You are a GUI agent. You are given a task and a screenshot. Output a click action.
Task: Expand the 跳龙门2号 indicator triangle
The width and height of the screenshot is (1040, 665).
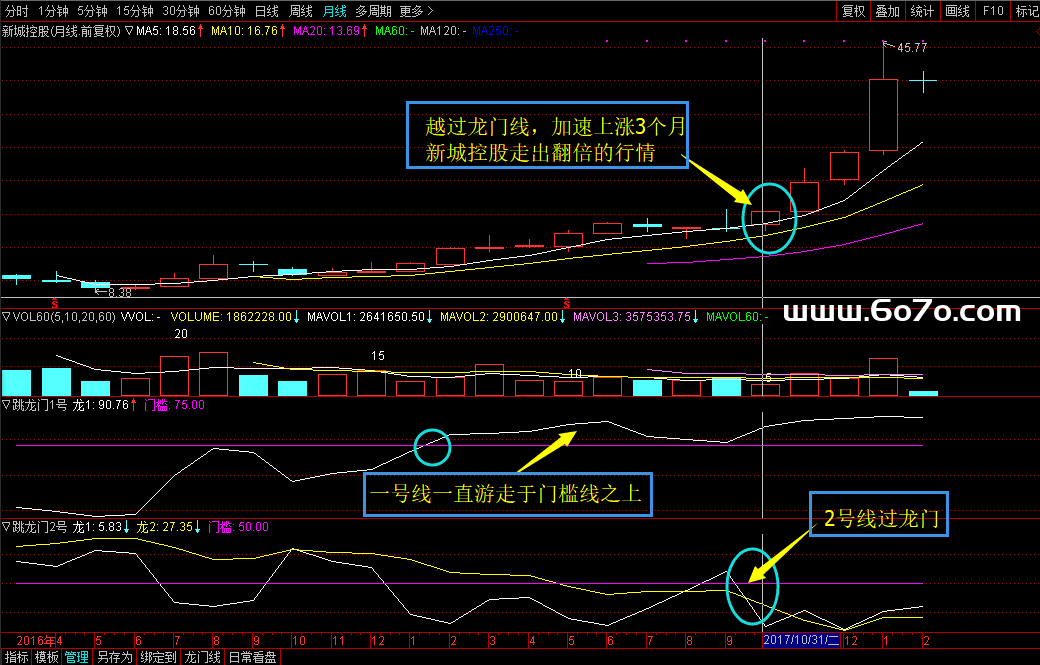[x=6, y=526]
